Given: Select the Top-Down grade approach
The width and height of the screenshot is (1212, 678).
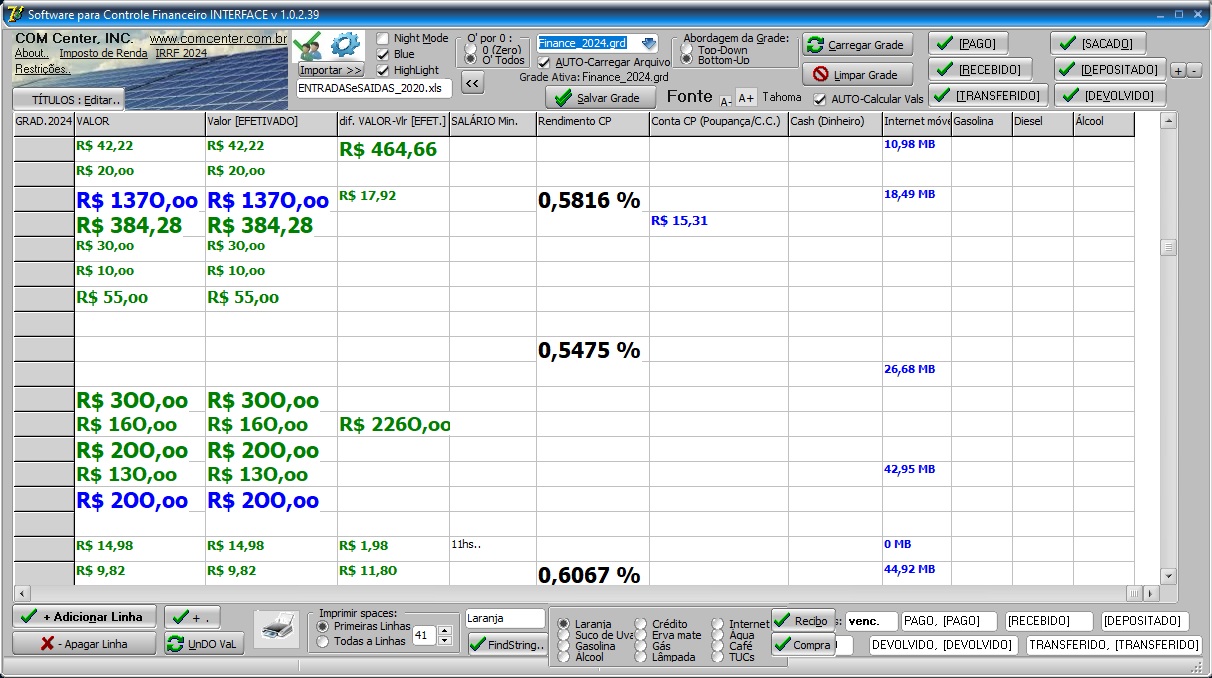Looking at the screenshot, I should point(687,49).
